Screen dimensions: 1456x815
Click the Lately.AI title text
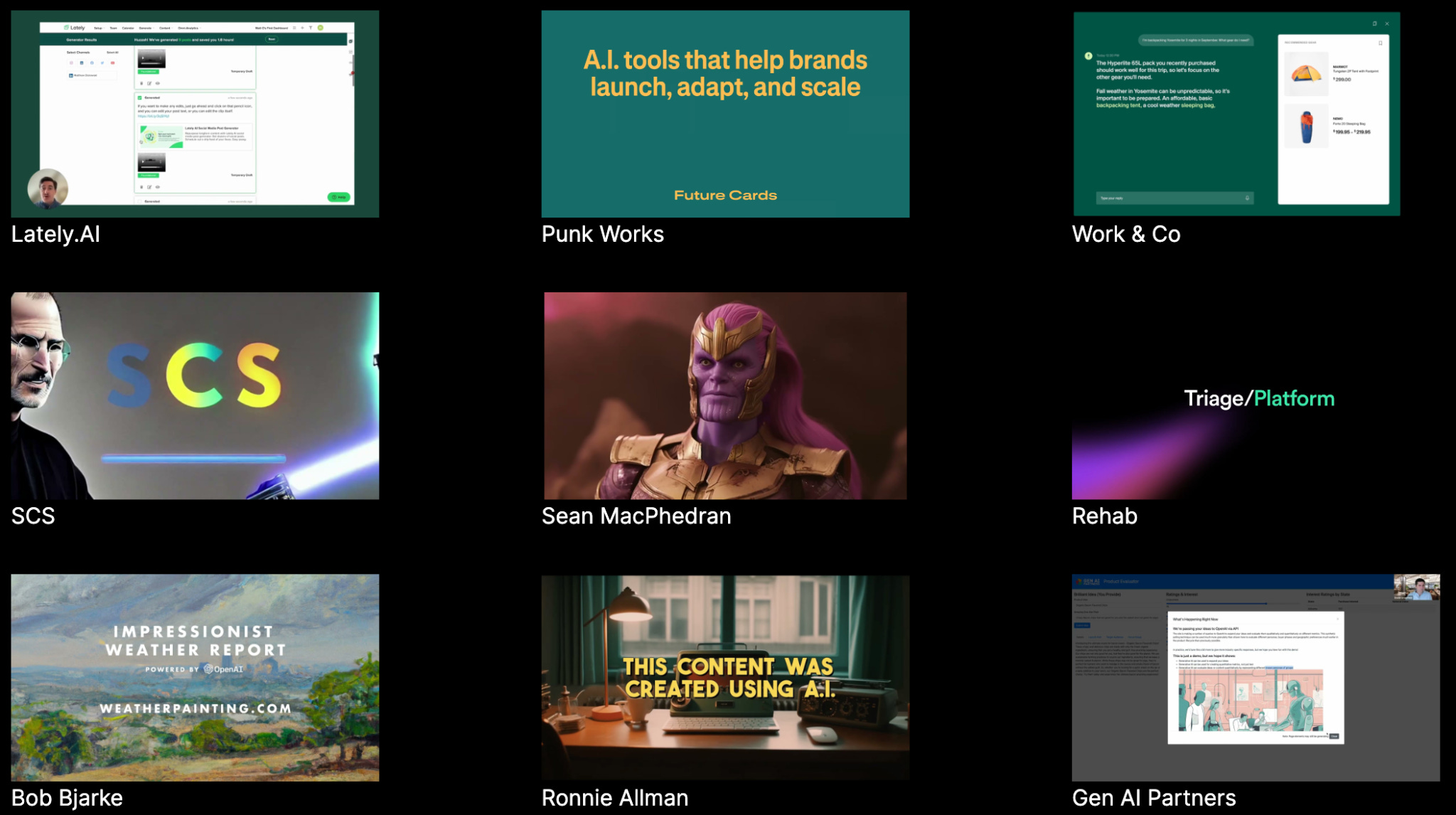[x=55, y=234]
